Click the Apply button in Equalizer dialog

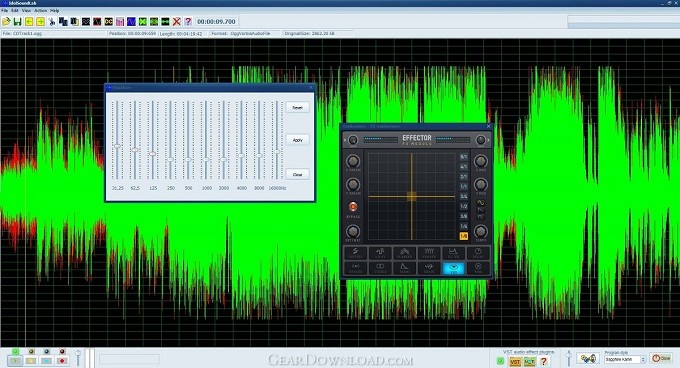pyautogui.click(x=298, y=140)
